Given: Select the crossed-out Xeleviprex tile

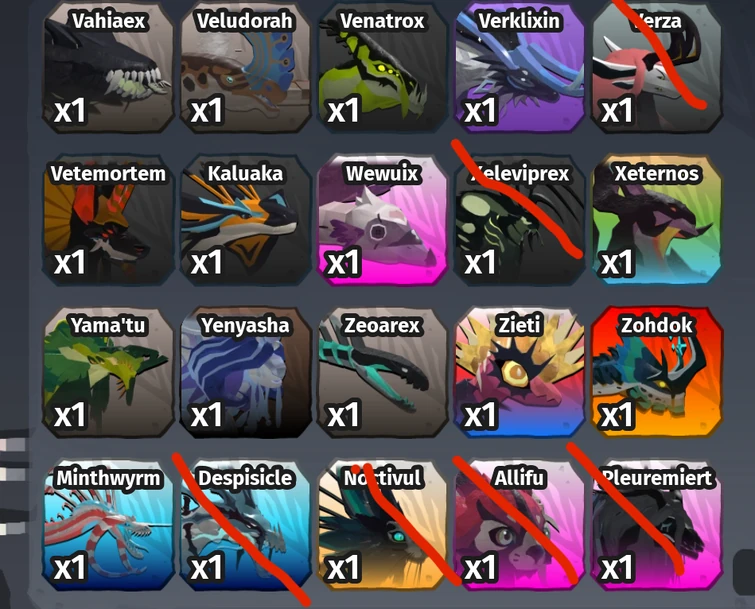Looking at the screenshot, I should pyautogui.click(x=520, y=220).
